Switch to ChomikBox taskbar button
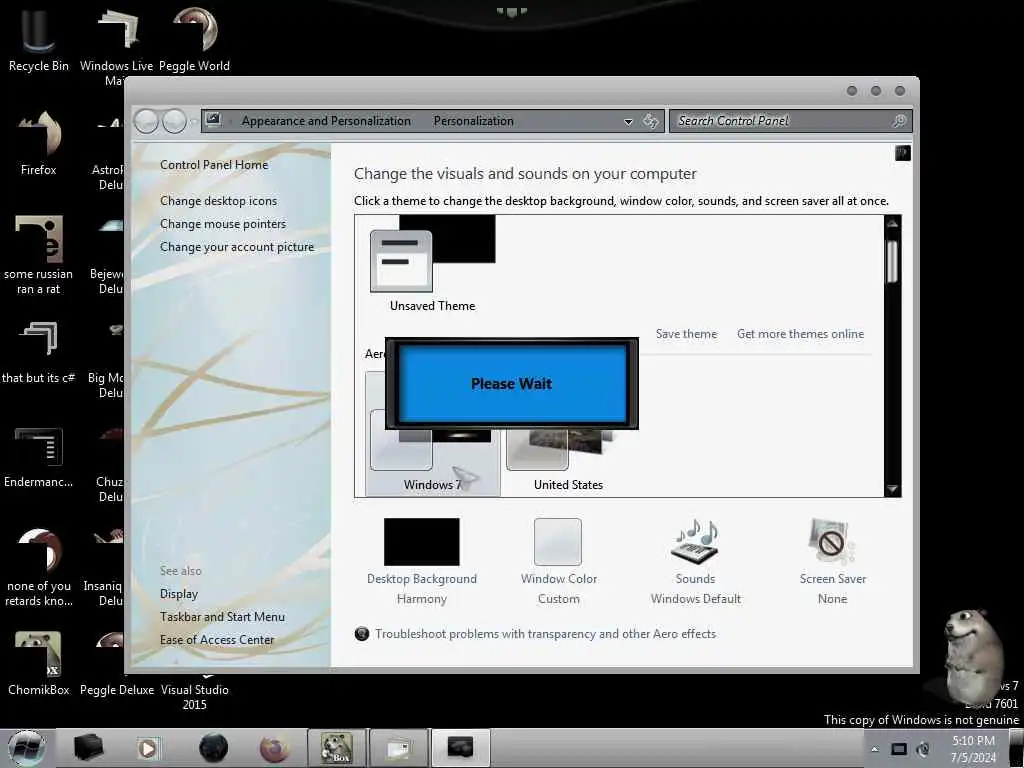The image size is (1024, 768). coord(336,748)
